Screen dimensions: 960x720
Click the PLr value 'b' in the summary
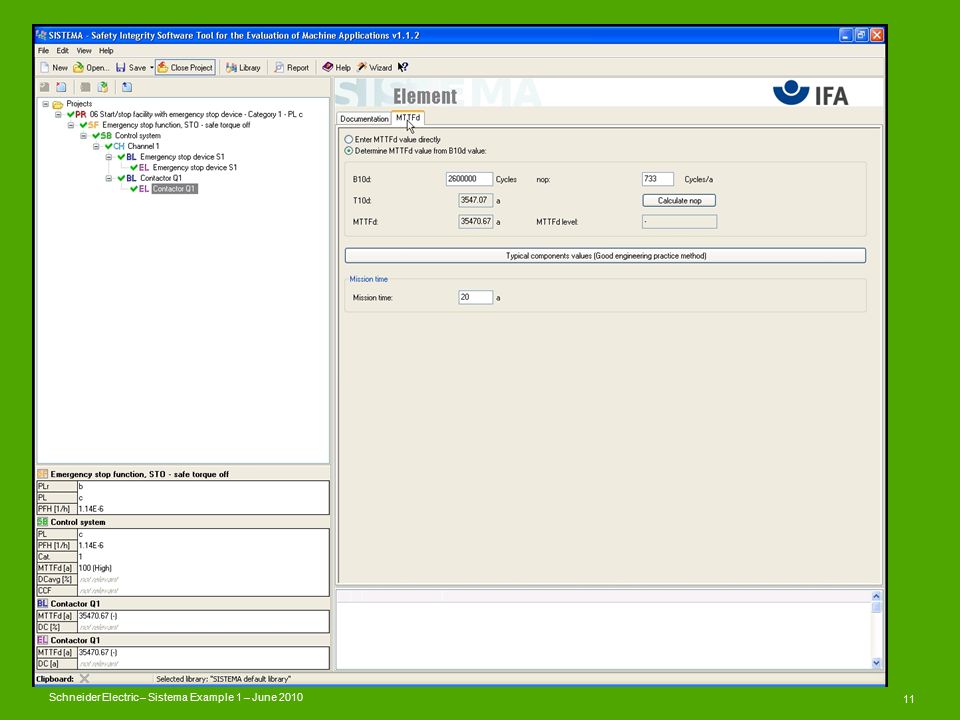click(81, 487)
